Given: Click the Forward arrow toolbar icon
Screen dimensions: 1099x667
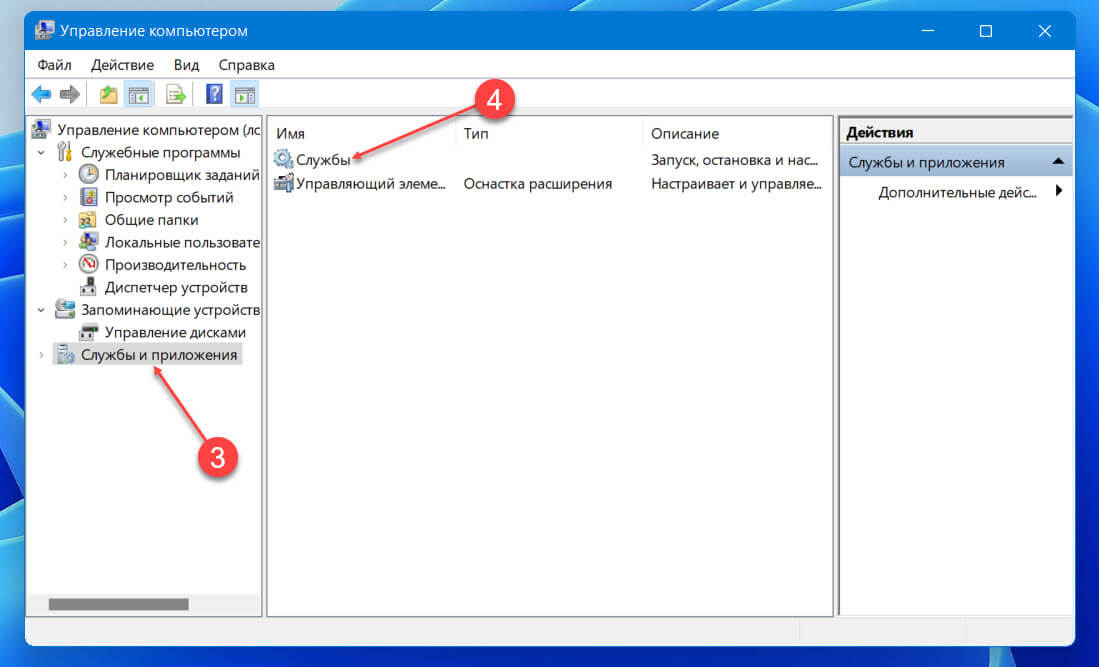Looking at the screenshot, I should point(69,94).
